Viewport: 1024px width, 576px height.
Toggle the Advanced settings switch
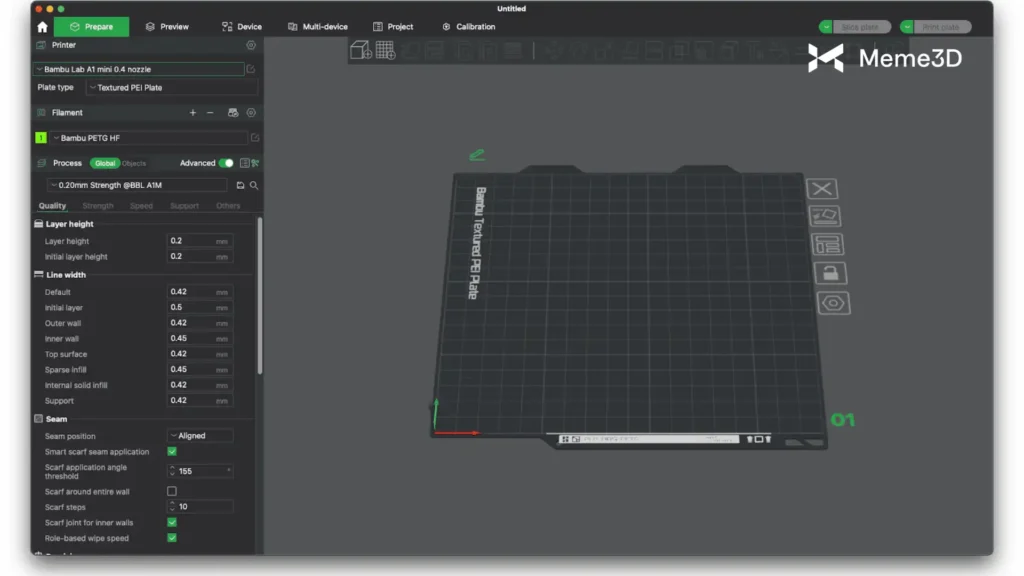click(x=227, y=163)
